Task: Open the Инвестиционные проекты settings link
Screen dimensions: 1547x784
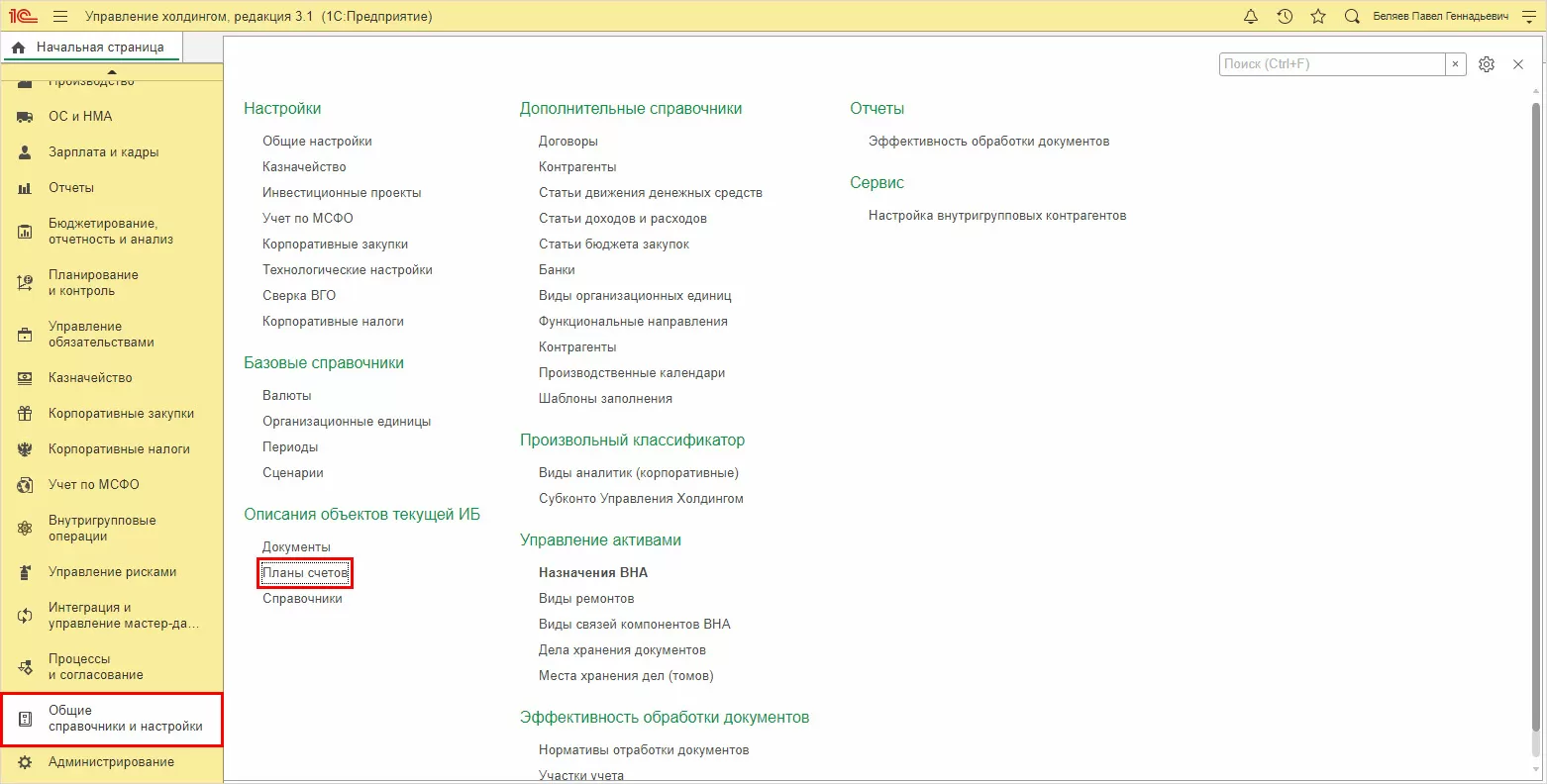Action: click(x=342, y=193)
